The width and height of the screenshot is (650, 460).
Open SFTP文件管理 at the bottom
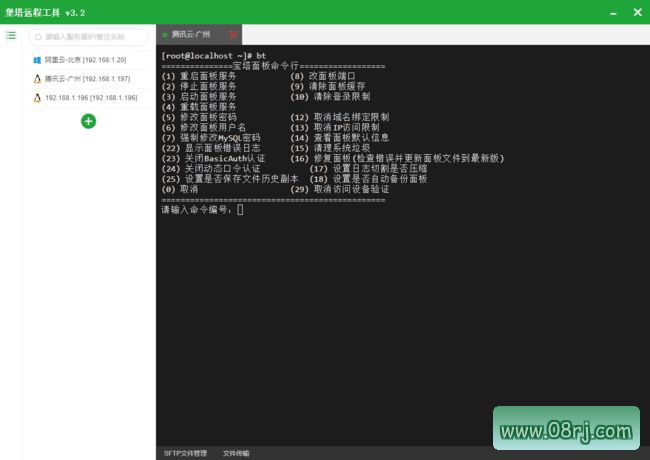[x=185, y=453]
